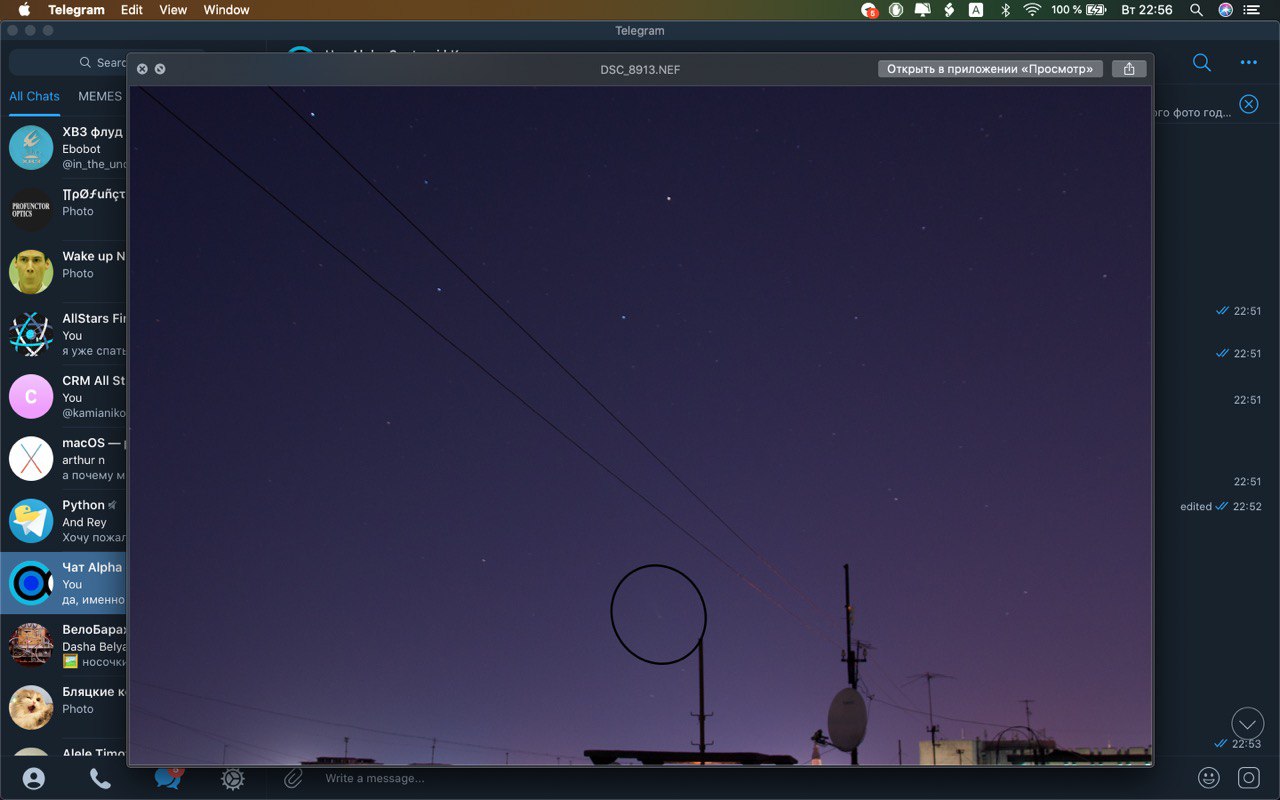Open Spotlight search in menu bar
Viewport: 1280px width, 800px height.
point(1196,10)
